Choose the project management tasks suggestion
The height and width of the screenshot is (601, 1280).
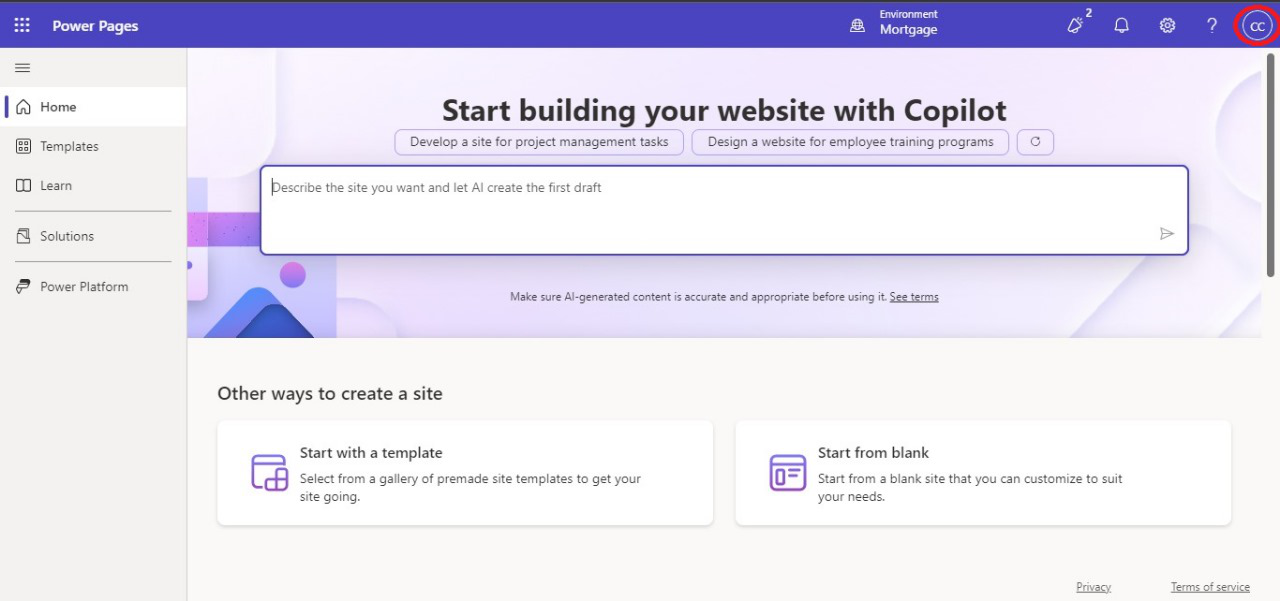coord(539,142)
